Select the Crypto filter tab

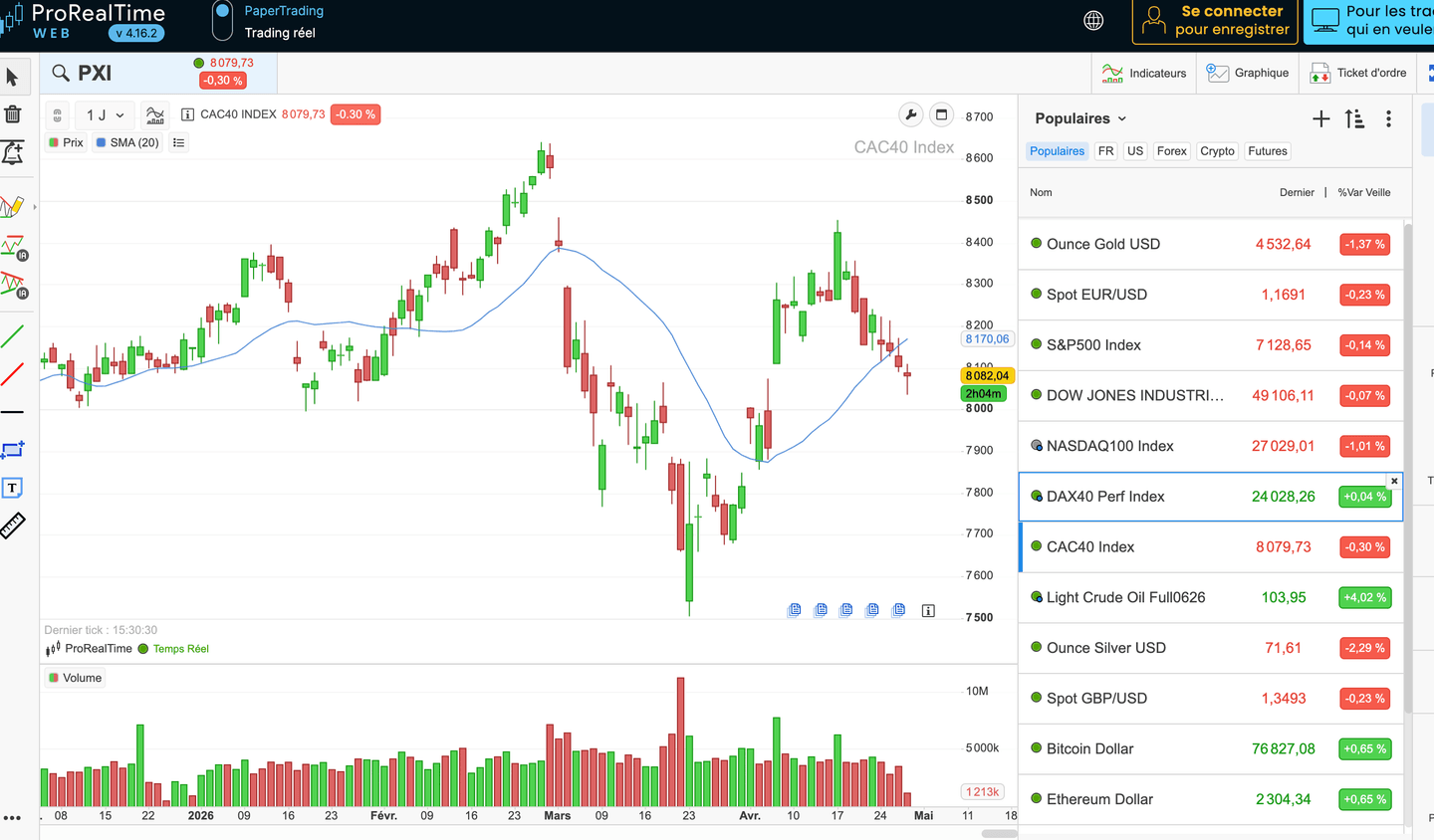point(1217,151)
